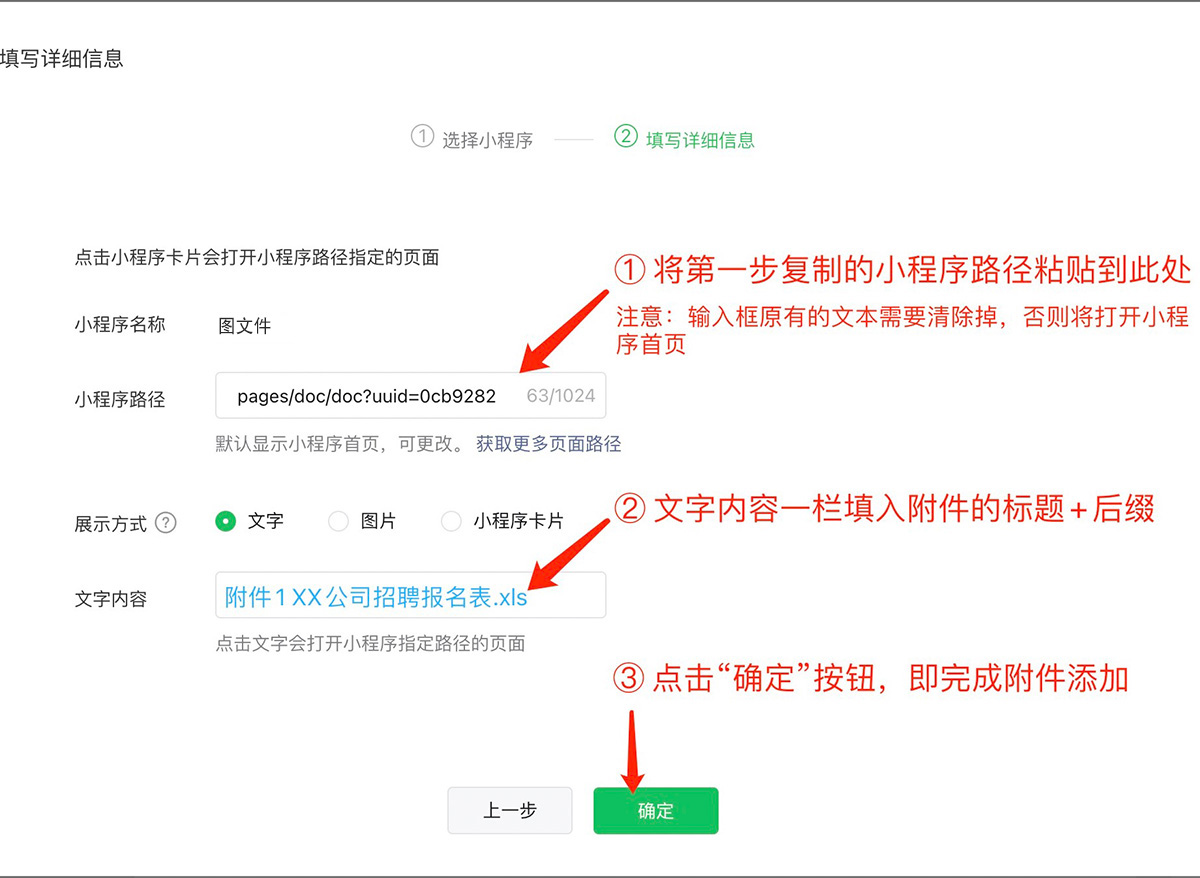
Task: Click the green 填写详细信息 step label
Action: [700, 140]
